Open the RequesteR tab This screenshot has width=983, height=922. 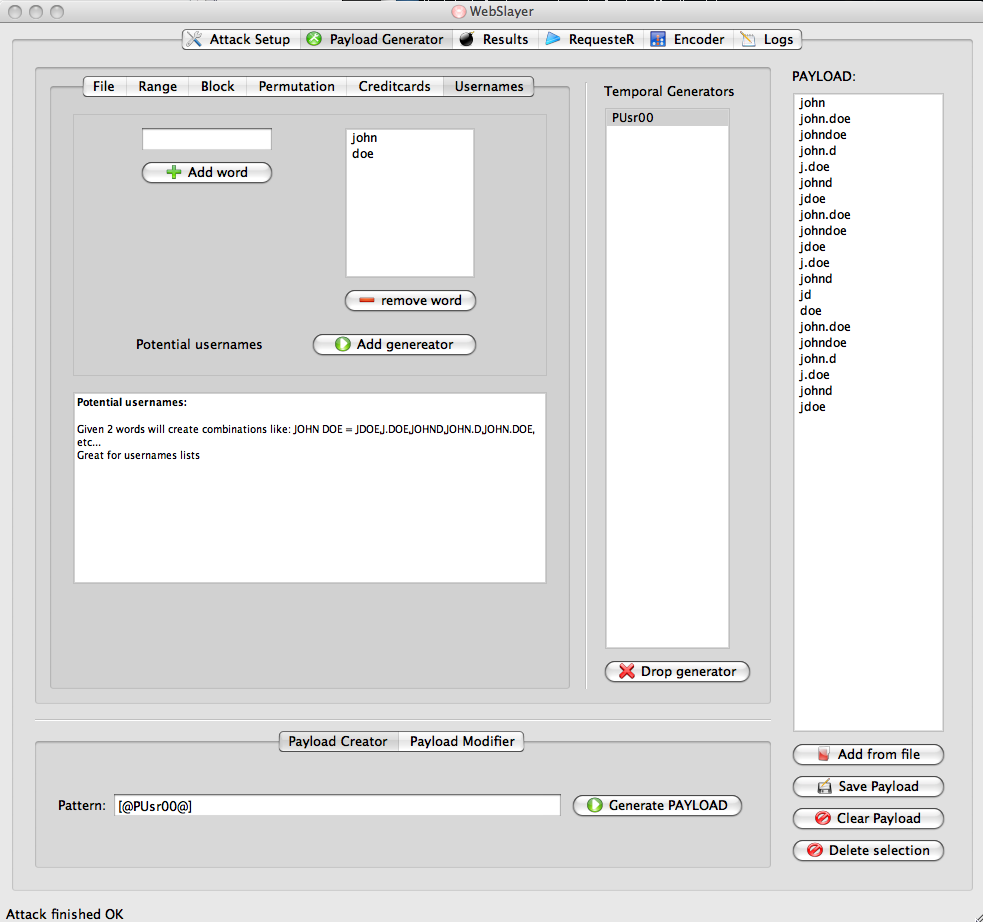[591, 39]
